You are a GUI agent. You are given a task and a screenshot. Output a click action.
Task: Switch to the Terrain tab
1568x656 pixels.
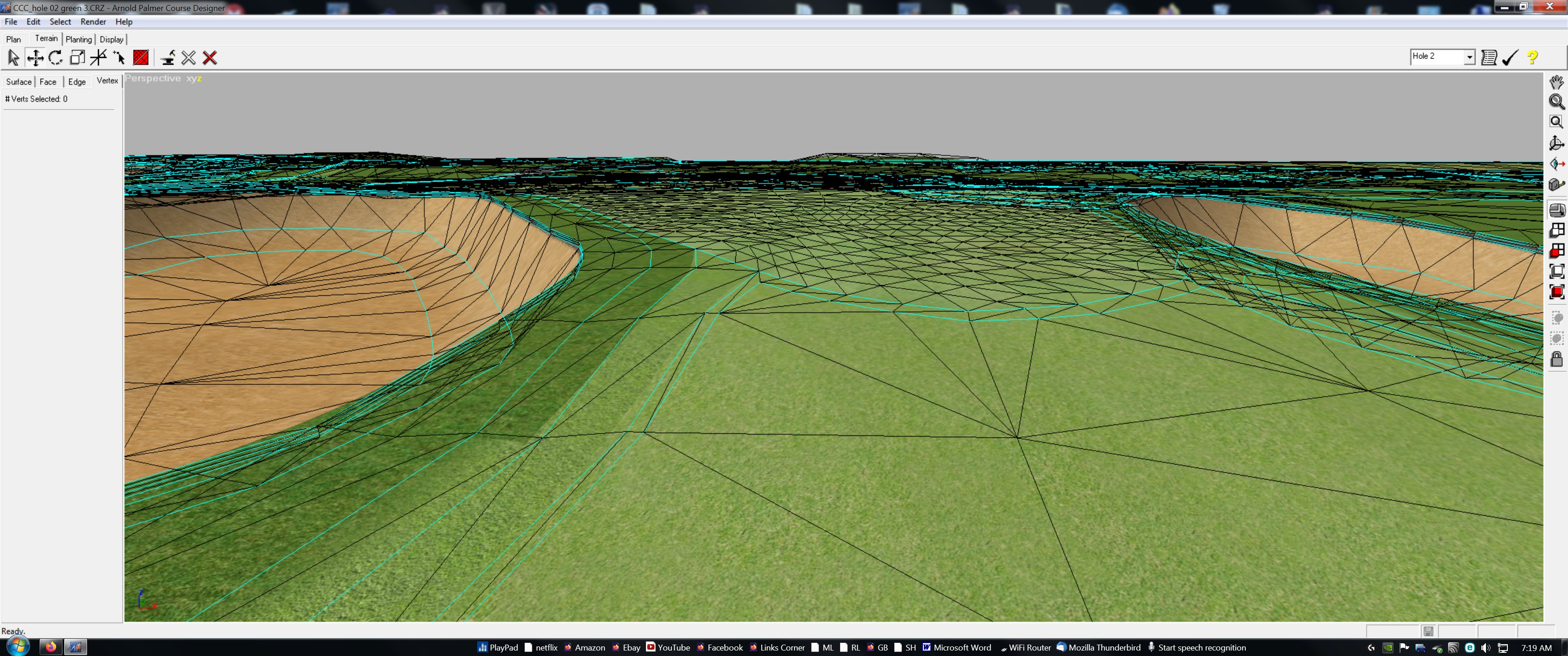click(46, 38)
